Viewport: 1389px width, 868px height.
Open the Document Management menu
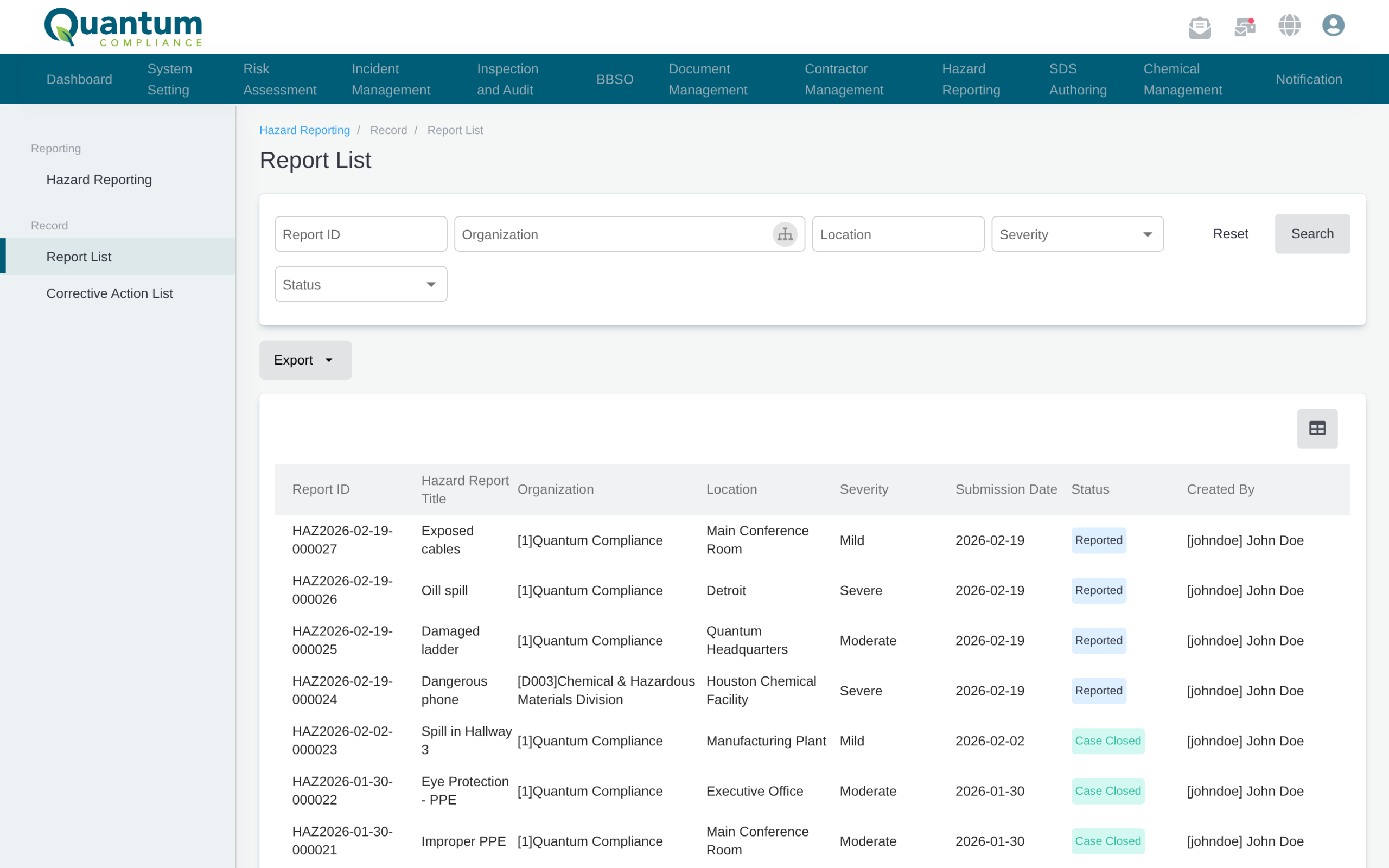(x=708, y=79)
